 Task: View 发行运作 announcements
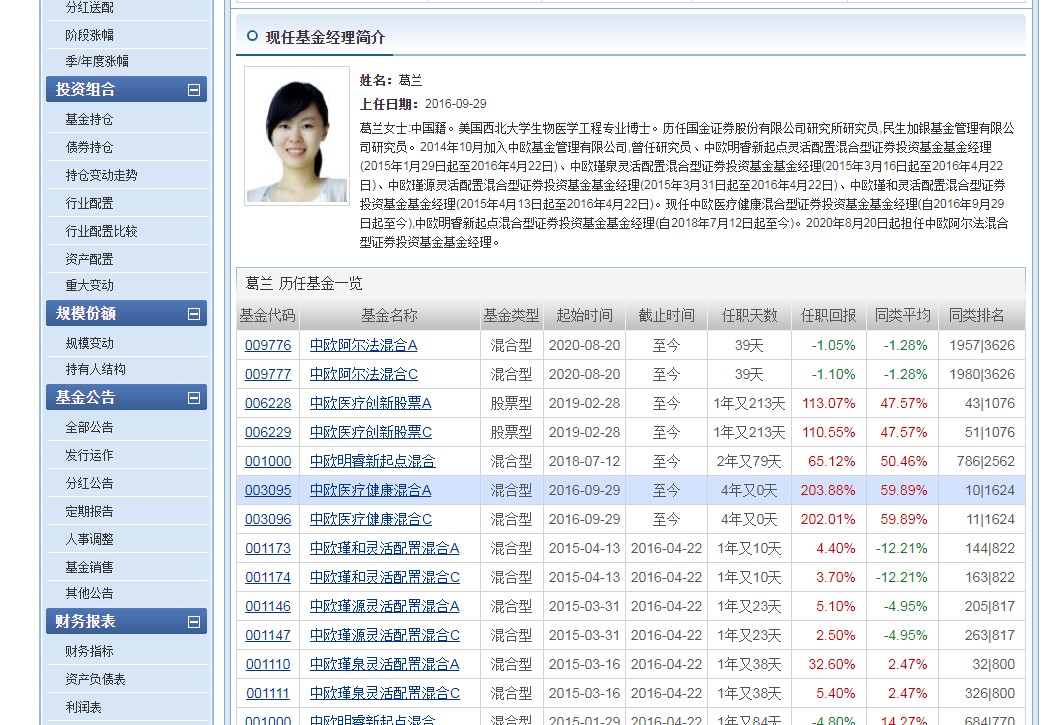[89, 456]
